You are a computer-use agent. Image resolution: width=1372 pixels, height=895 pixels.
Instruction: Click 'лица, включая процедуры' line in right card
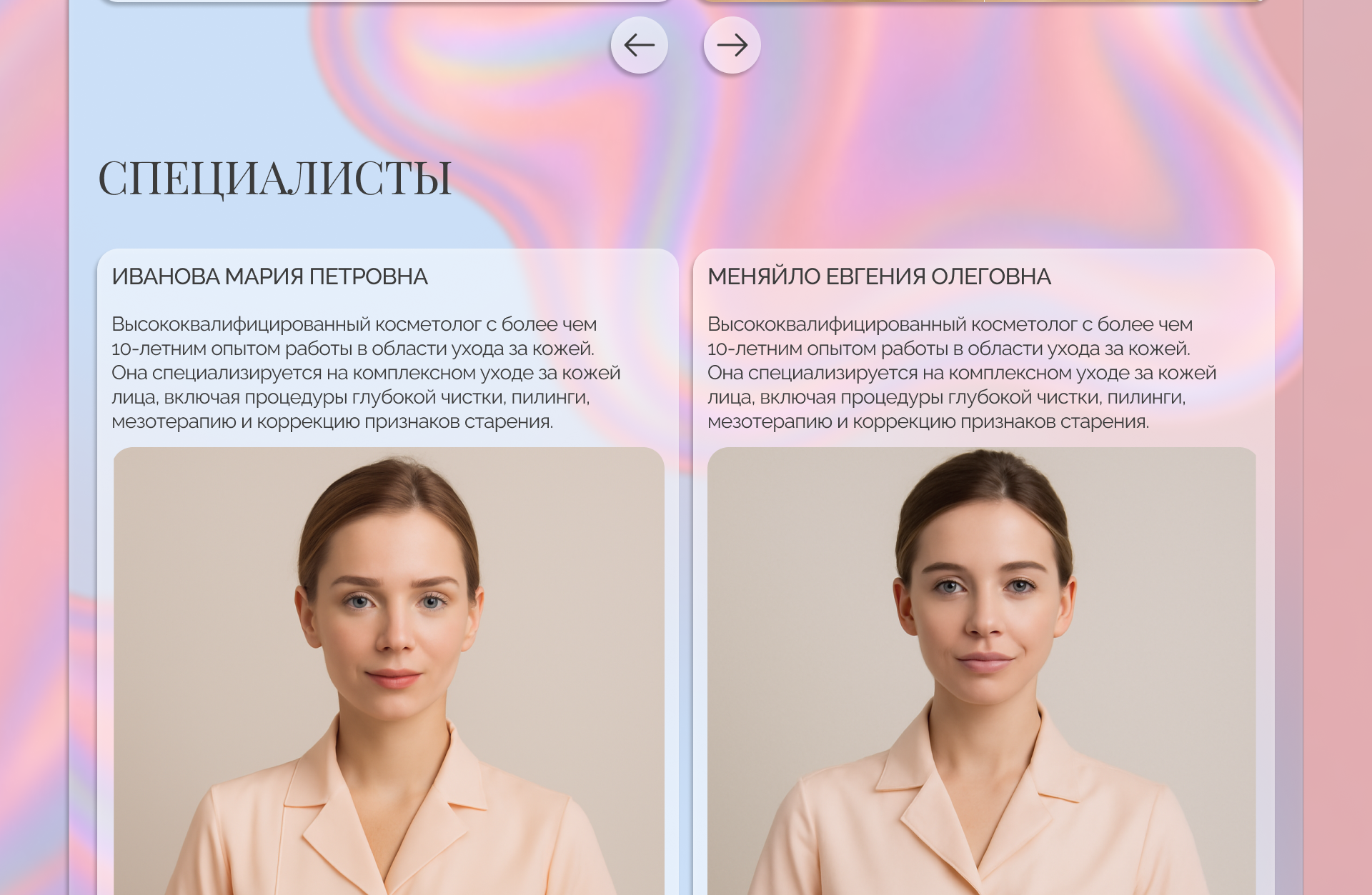(946, 397)
